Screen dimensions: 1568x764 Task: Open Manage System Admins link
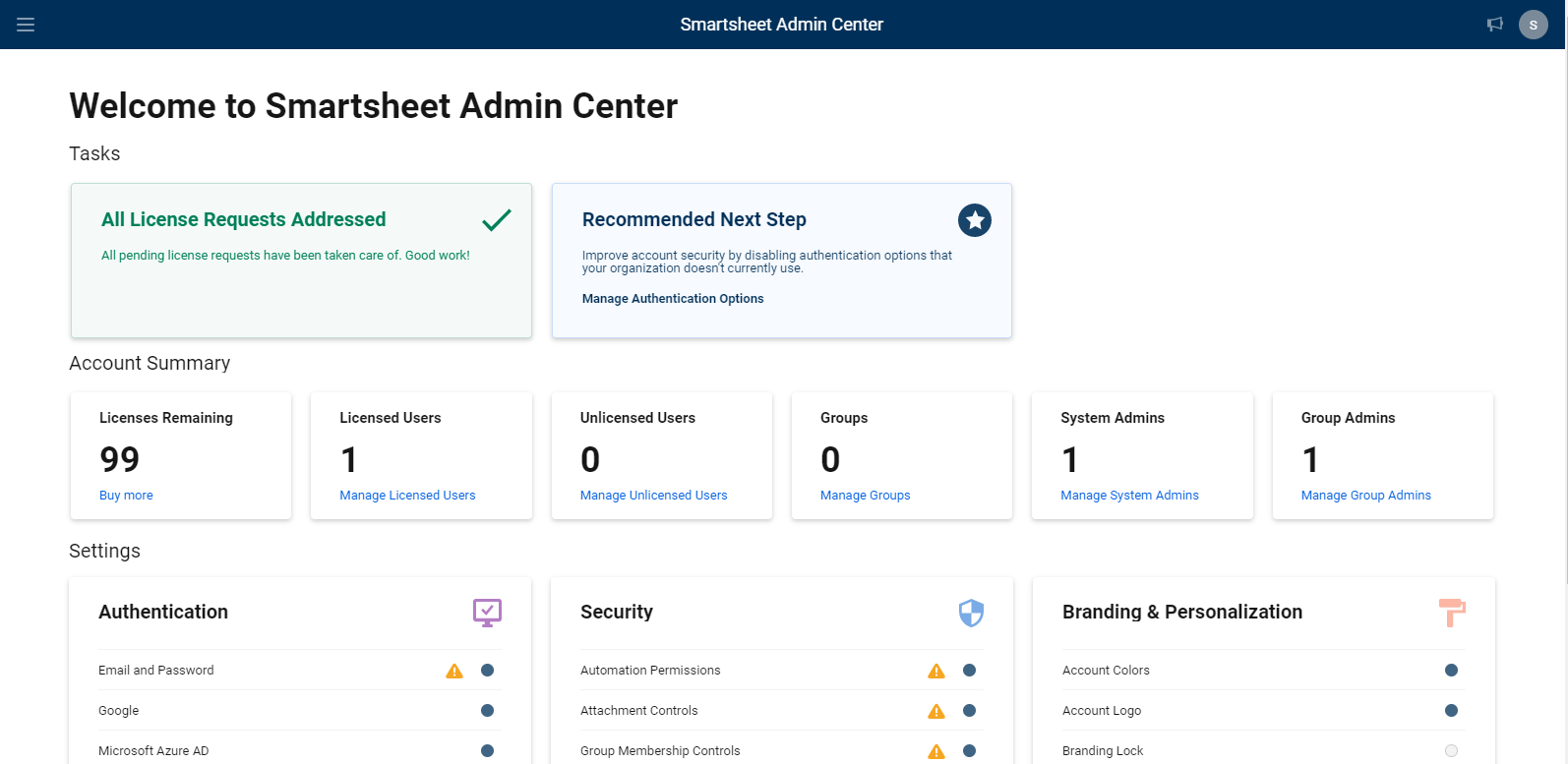(x=1129, y=496)
